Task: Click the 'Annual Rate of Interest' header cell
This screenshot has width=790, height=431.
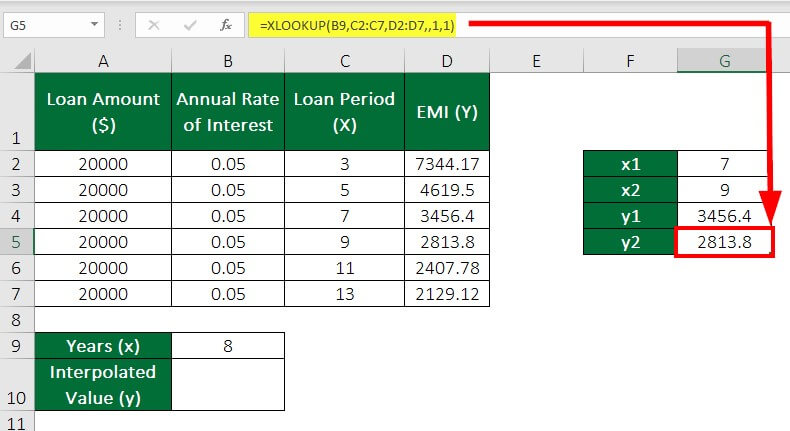Action: click(228, 111)
